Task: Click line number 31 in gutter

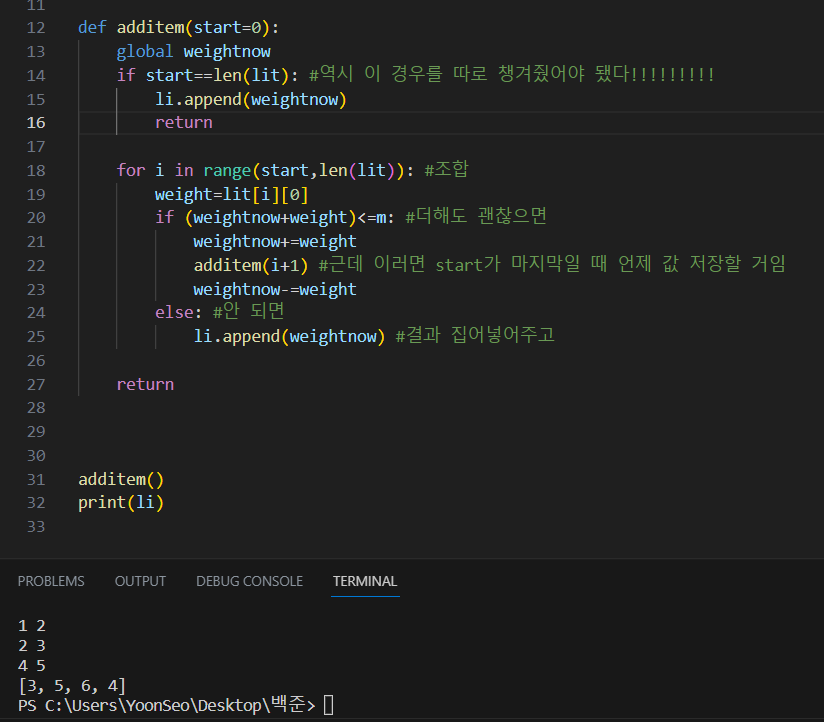Action: point(36,479)
